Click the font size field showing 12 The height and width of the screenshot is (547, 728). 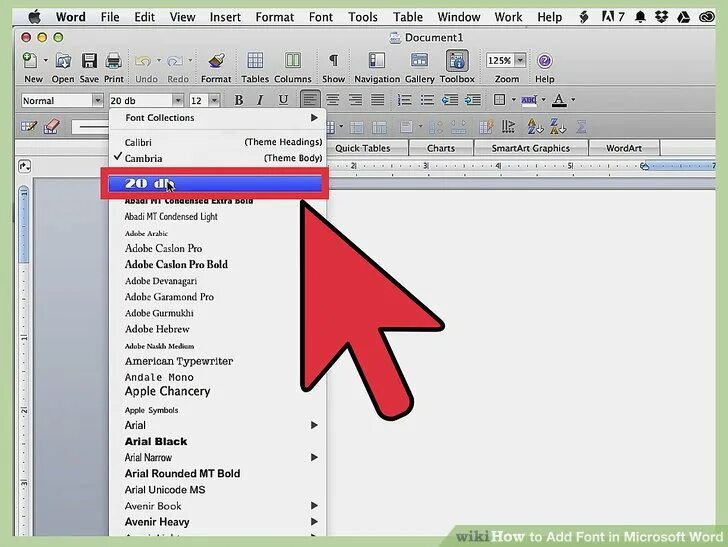coord(198,100)
